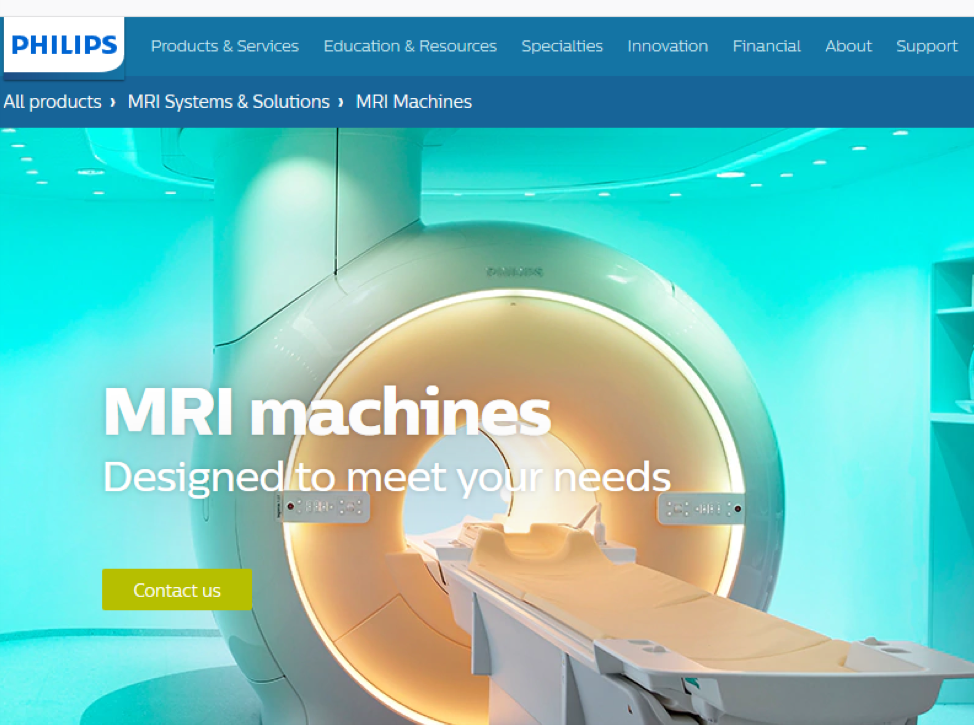974x725 pixels.
Task: Expand the chevron after MRI Systems & Solutions
Action: (x=342, y=101)
